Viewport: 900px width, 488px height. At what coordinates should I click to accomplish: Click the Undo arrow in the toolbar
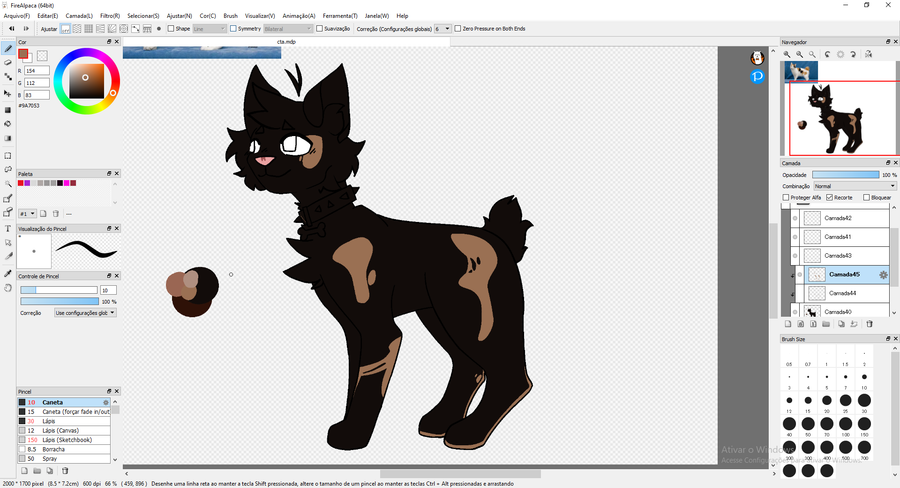(x=11, y=28)
